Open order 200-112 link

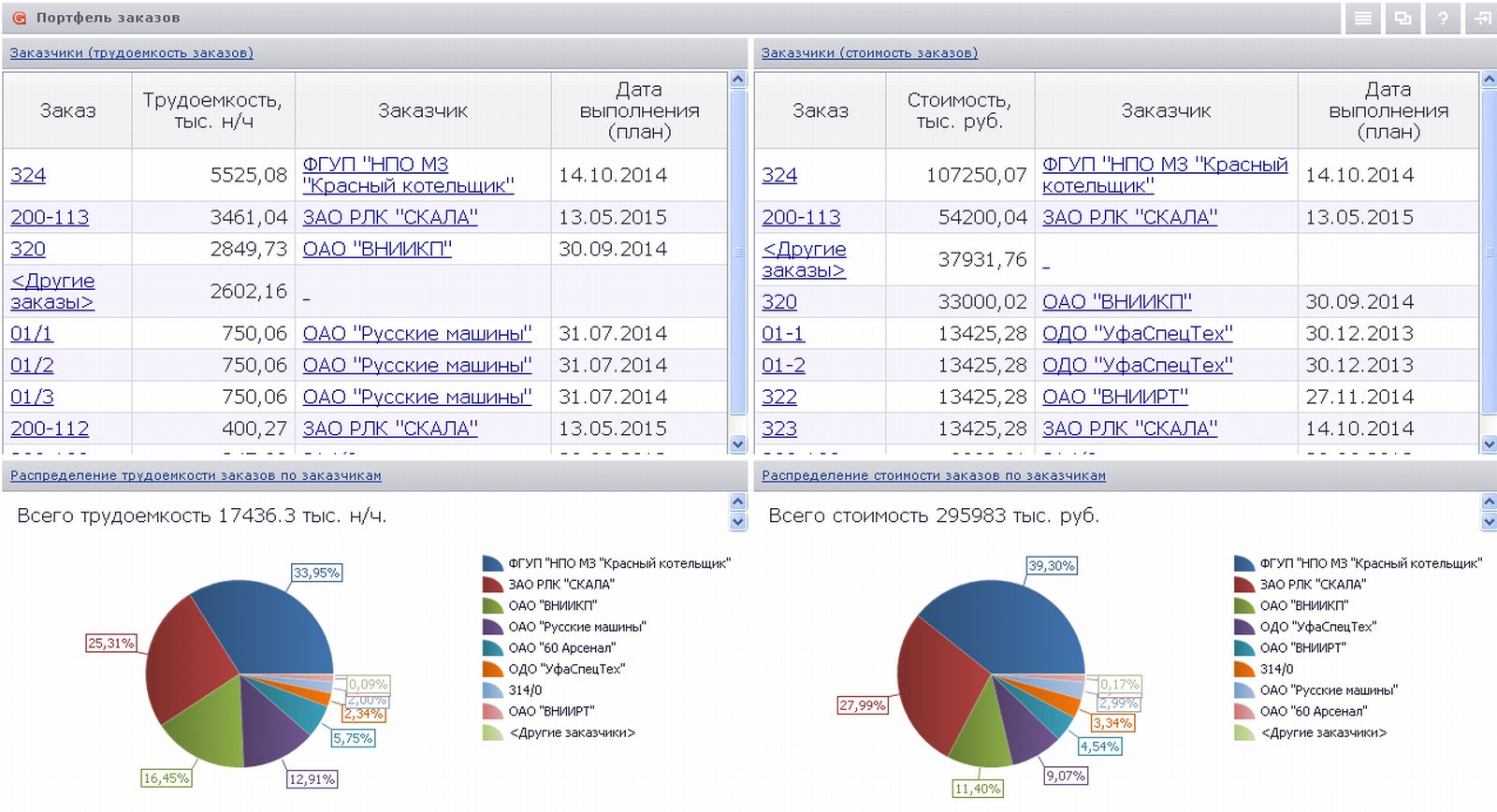point(50,428)
